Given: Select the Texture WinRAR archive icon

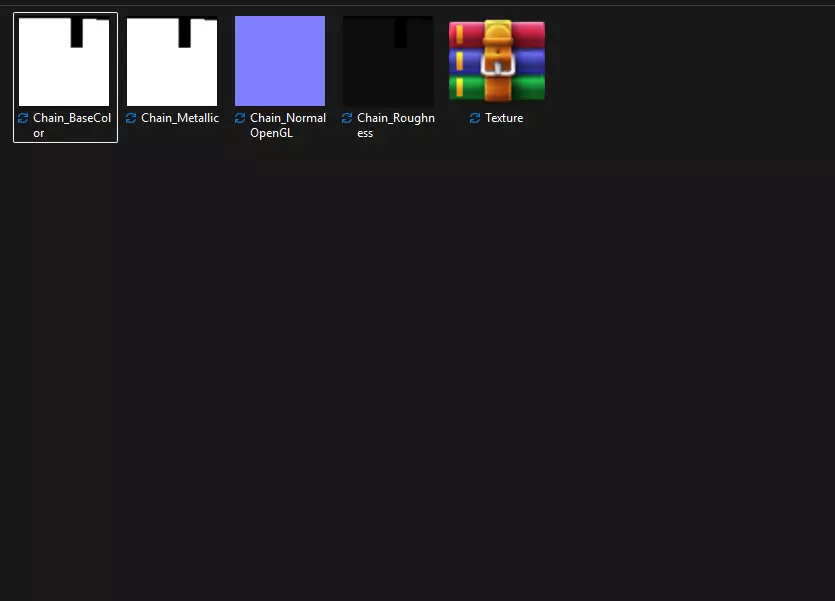Looking at the screenshot, I should pos(497,61).
